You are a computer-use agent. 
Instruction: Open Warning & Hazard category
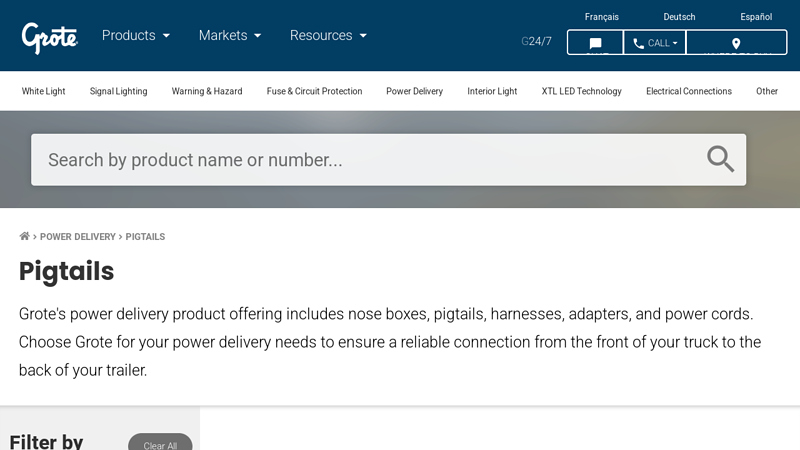[x=207, y=91]
